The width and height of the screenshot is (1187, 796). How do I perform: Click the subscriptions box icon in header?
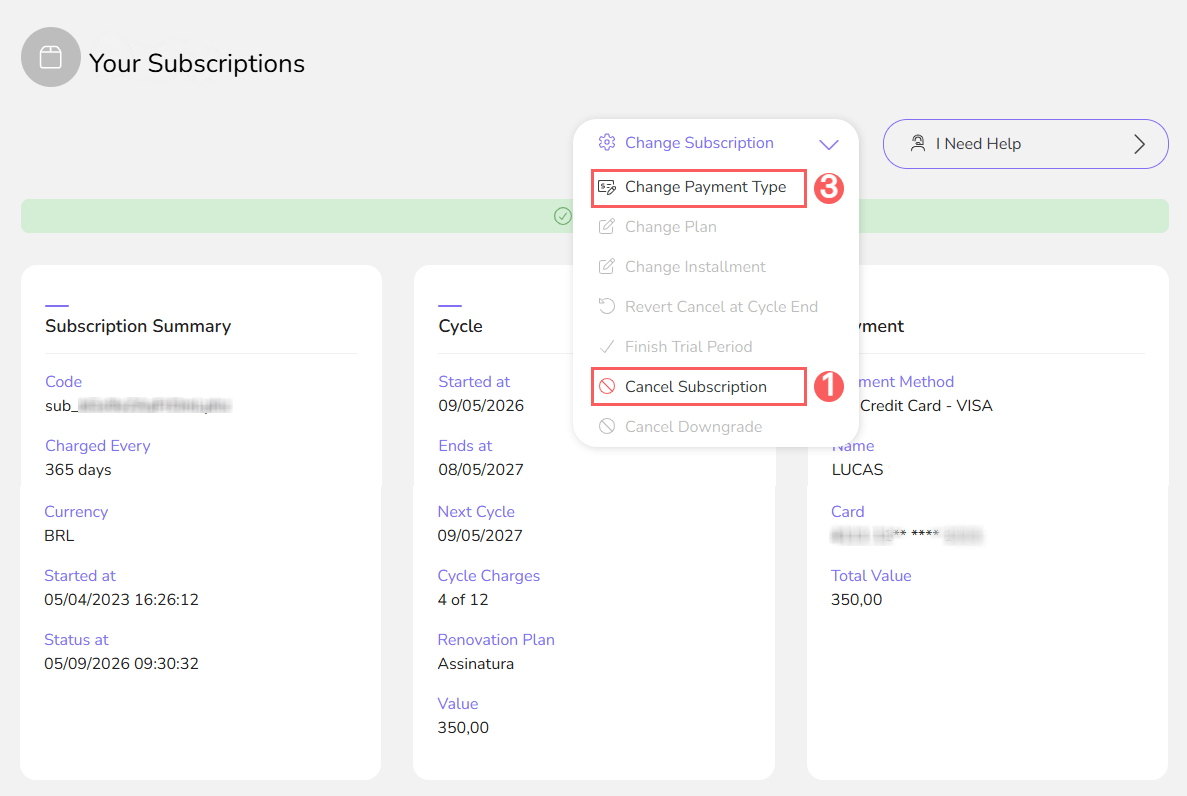(51, 58)
